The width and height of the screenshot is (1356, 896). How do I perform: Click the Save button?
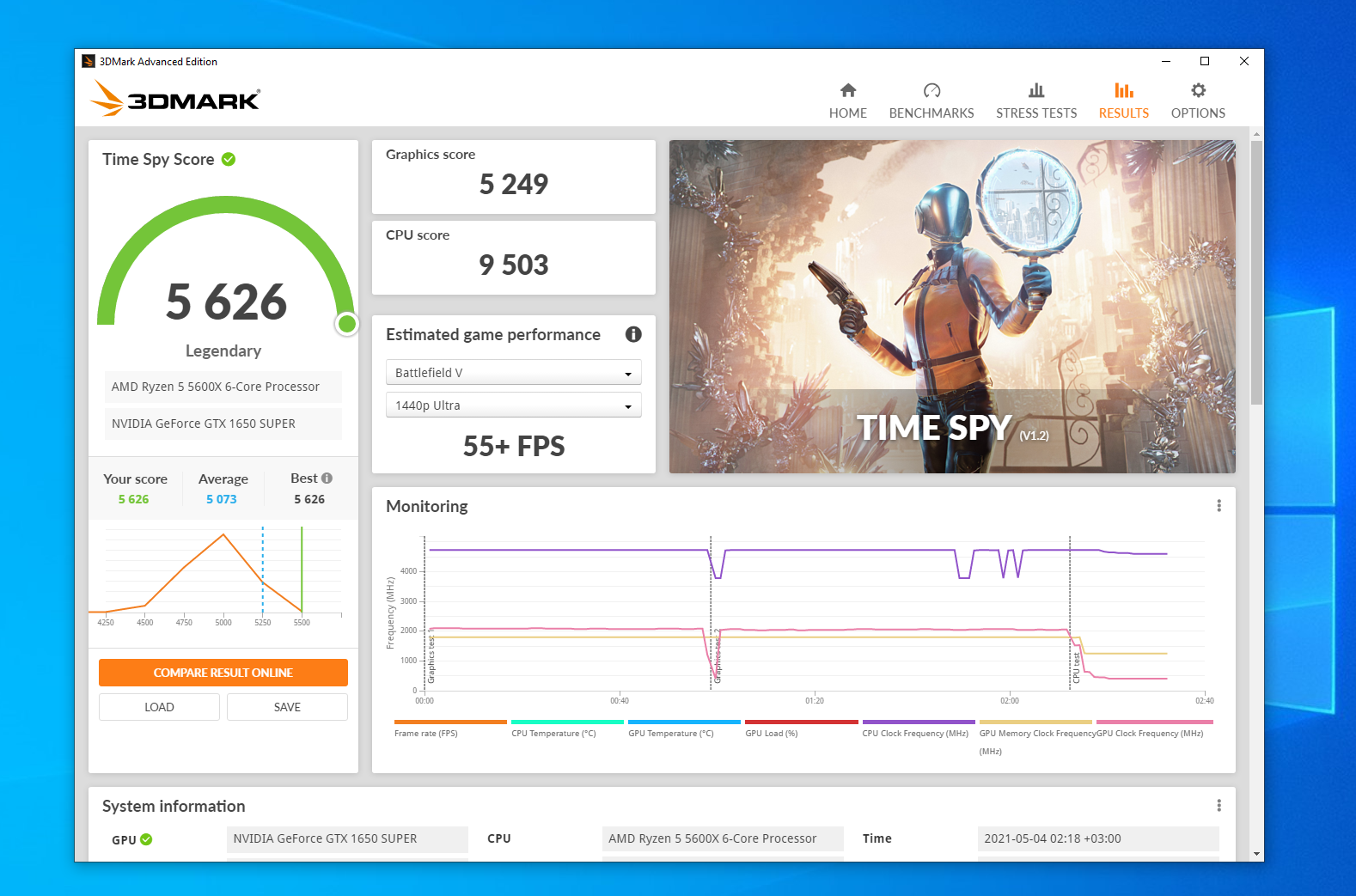tap(287, 707)
